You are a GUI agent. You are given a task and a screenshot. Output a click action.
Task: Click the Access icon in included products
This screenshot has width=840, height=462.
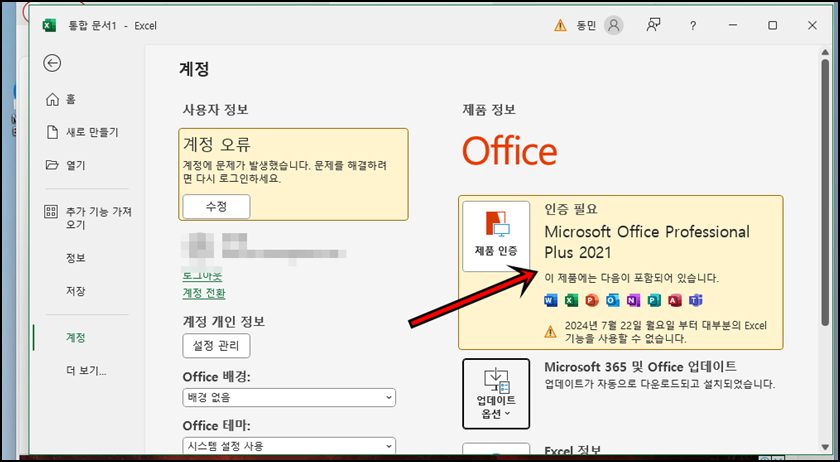pyautogui.click(x=674, y=300)
